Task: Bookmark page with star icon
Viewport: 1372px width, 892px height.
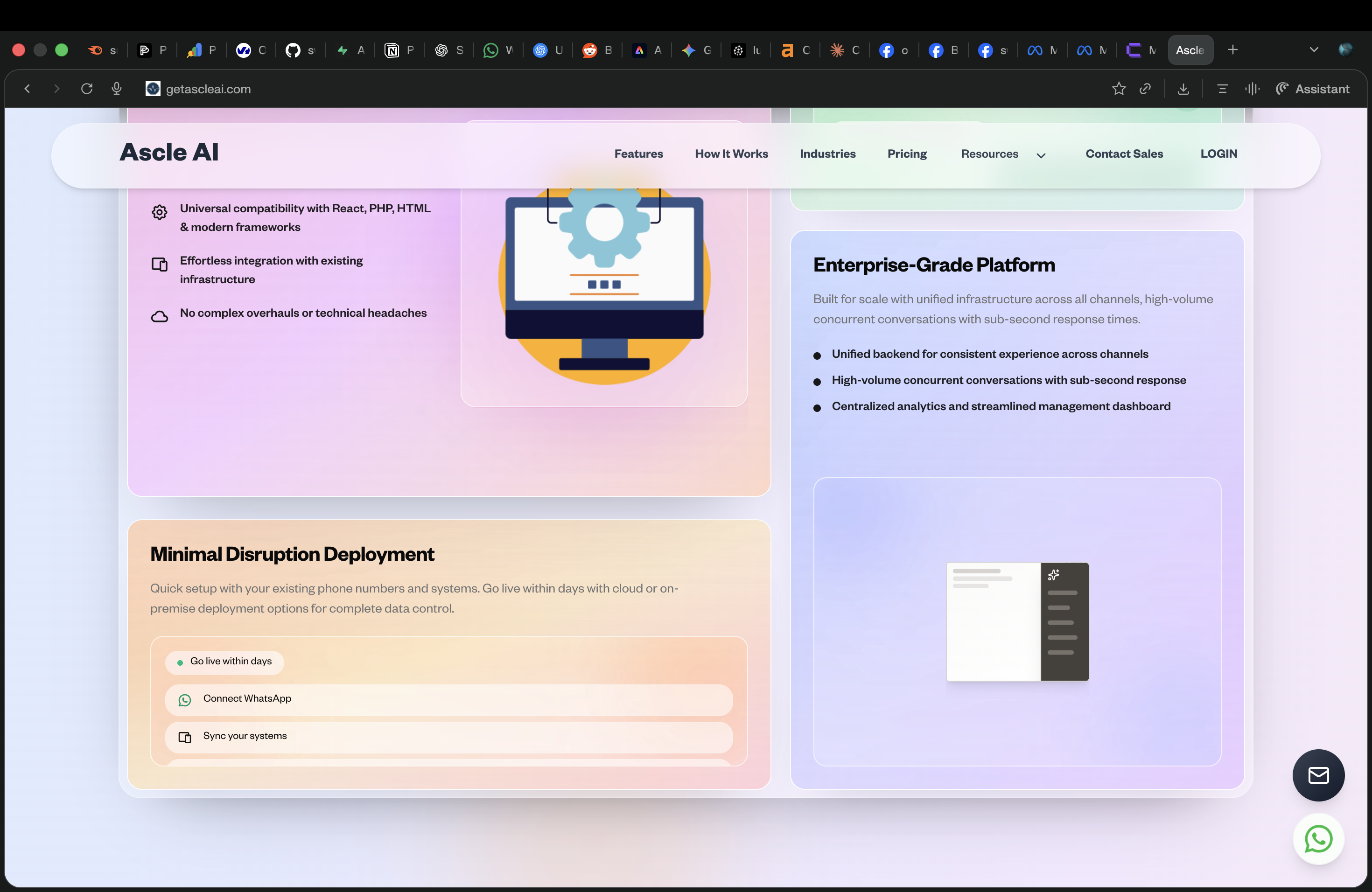Action: [x=1118, y=89]
